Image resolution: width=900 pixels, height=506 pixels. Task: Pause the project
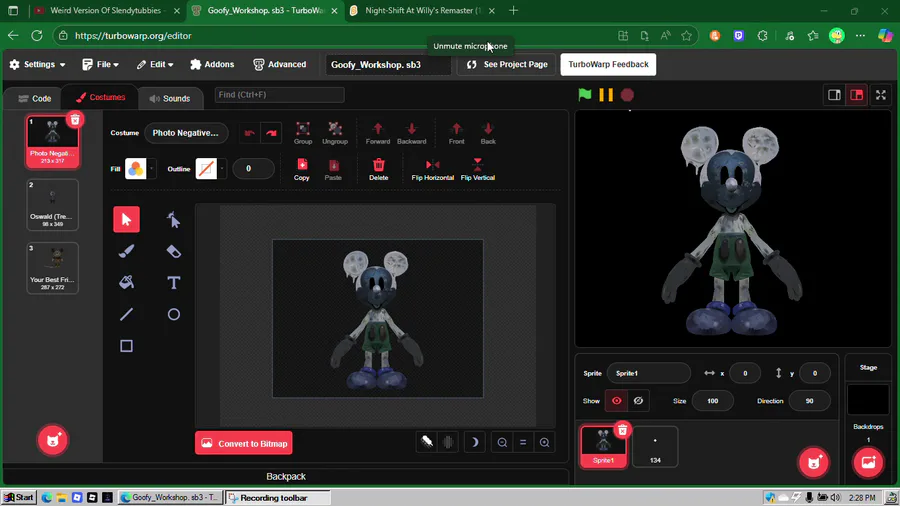tap(606, 95)
